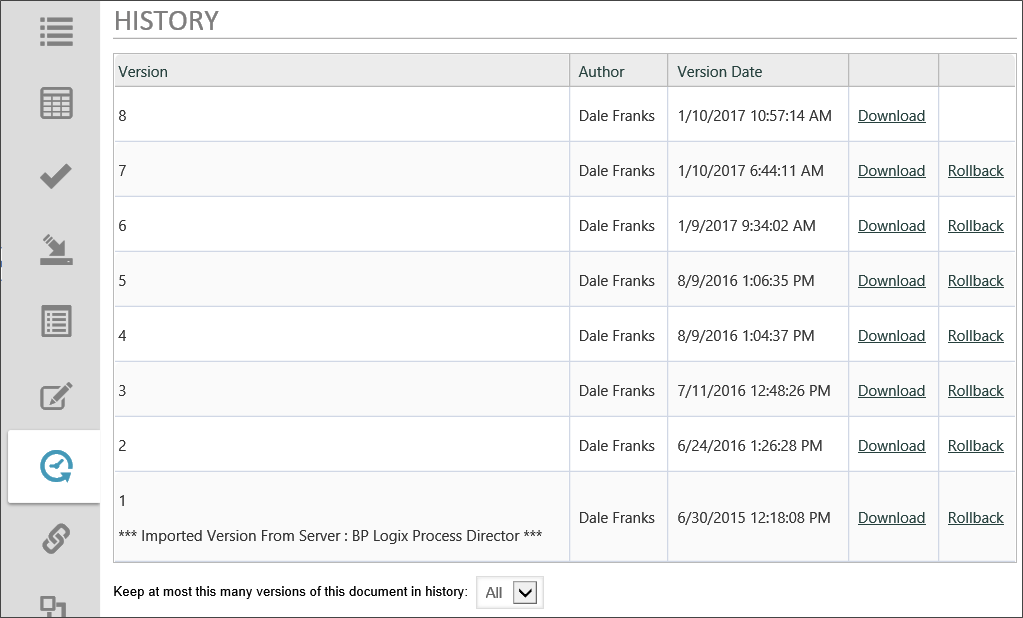Image resolution: width=1023 pixels, height=618 pixels.
Task: Select the table grid icon in the sidebar
Action: coord(55,103)
